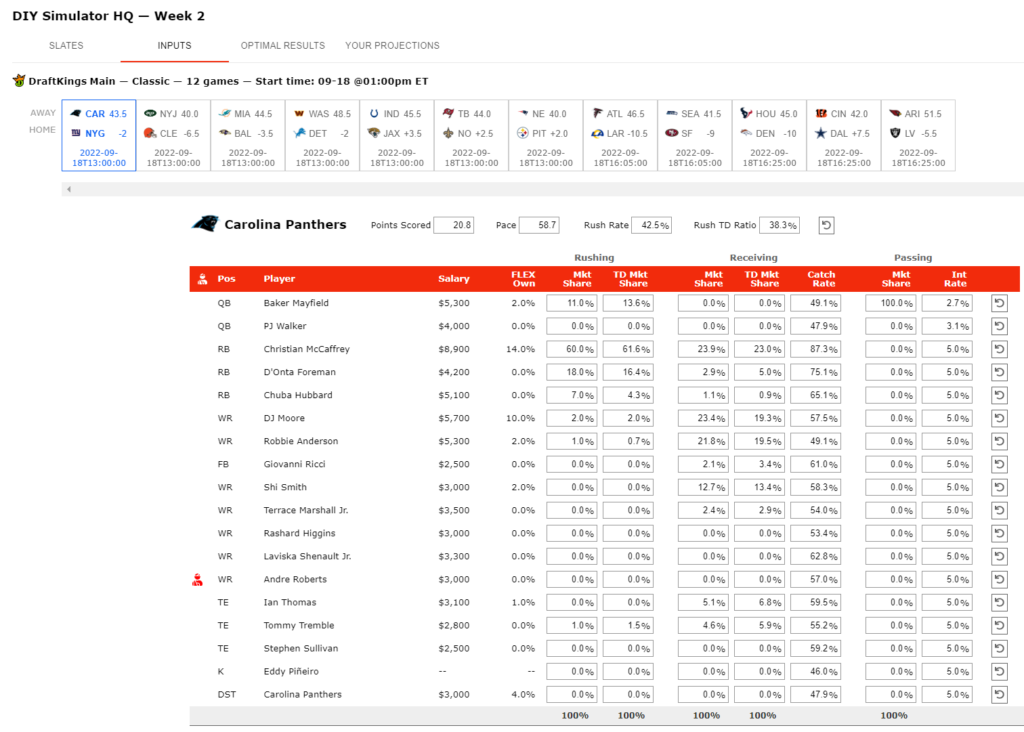
Task: Click the player status icon in table header
Action: coord(202,279)
